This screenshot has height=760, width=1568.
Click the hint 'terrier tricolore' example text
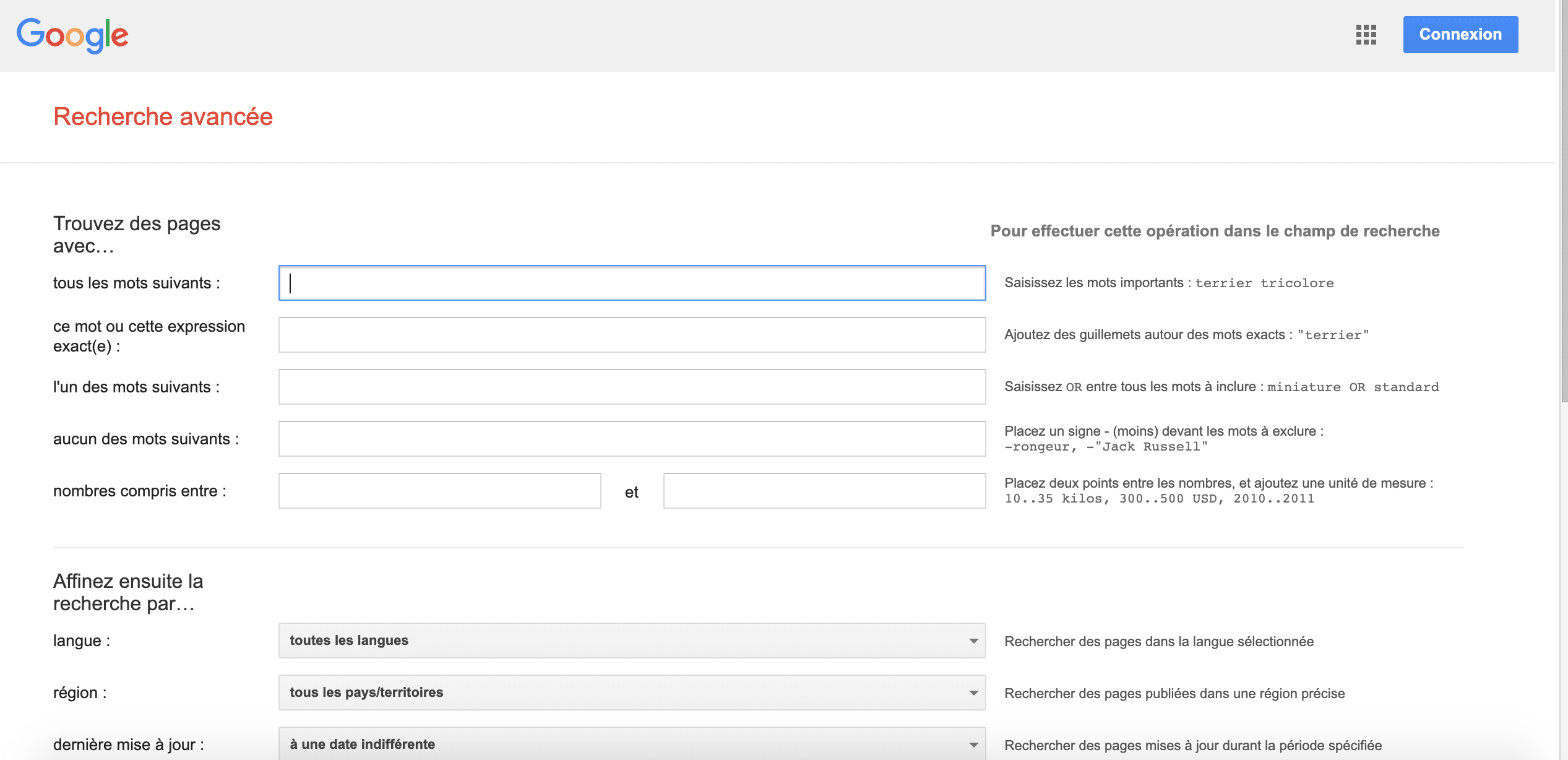[x=1264, y=283]
